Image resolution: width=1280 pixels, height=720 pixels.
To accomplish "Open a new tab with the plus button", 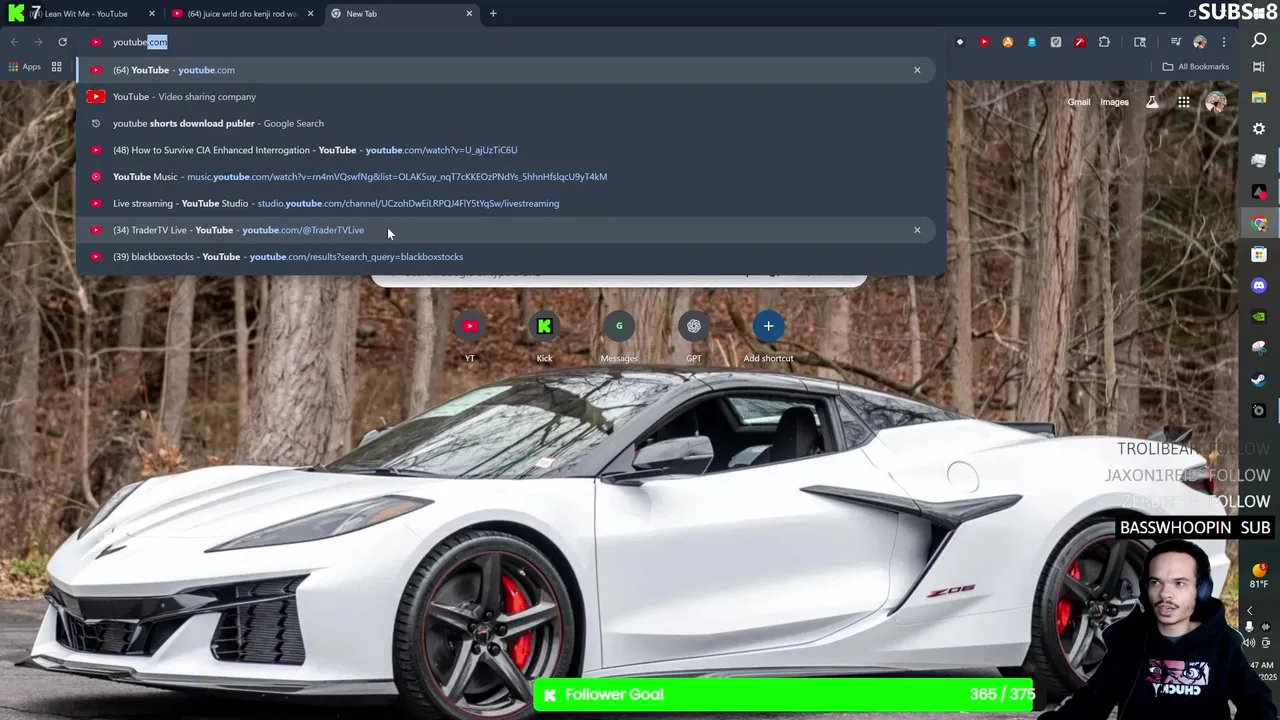I will coord(493,14).
